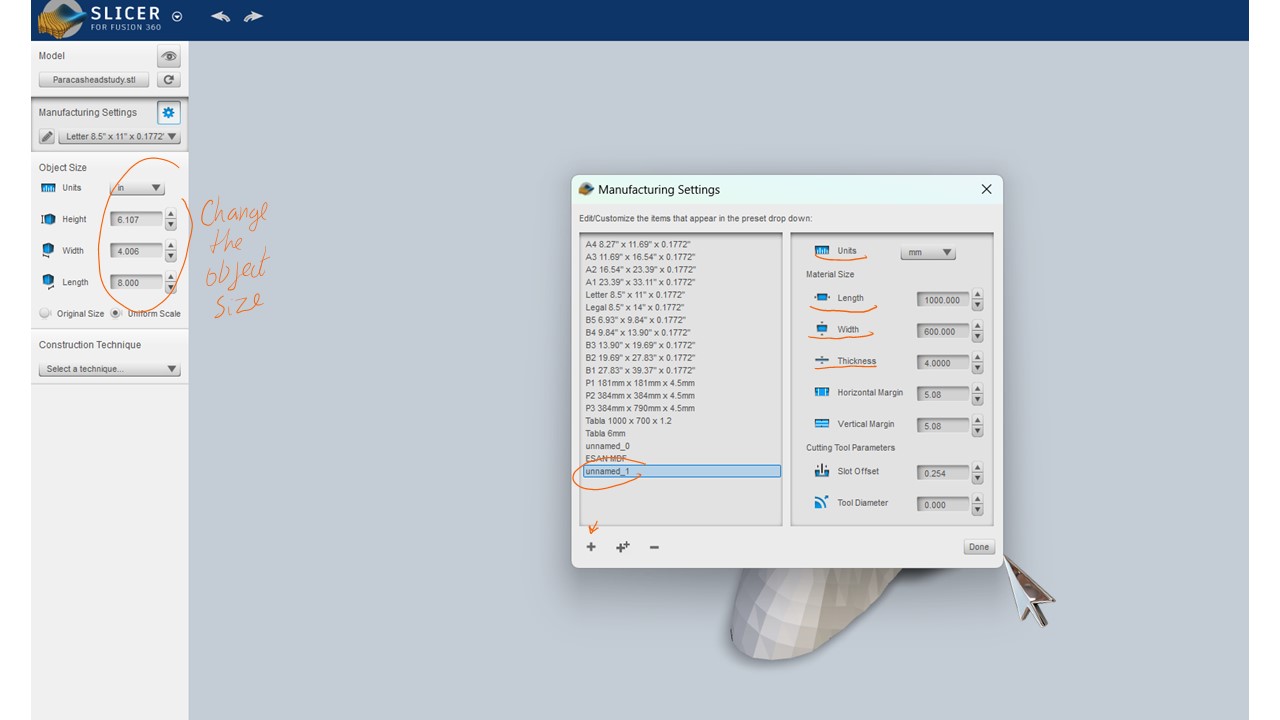
Task: Increase Tool Diameter with the up arrow
Action: [977, 499]
